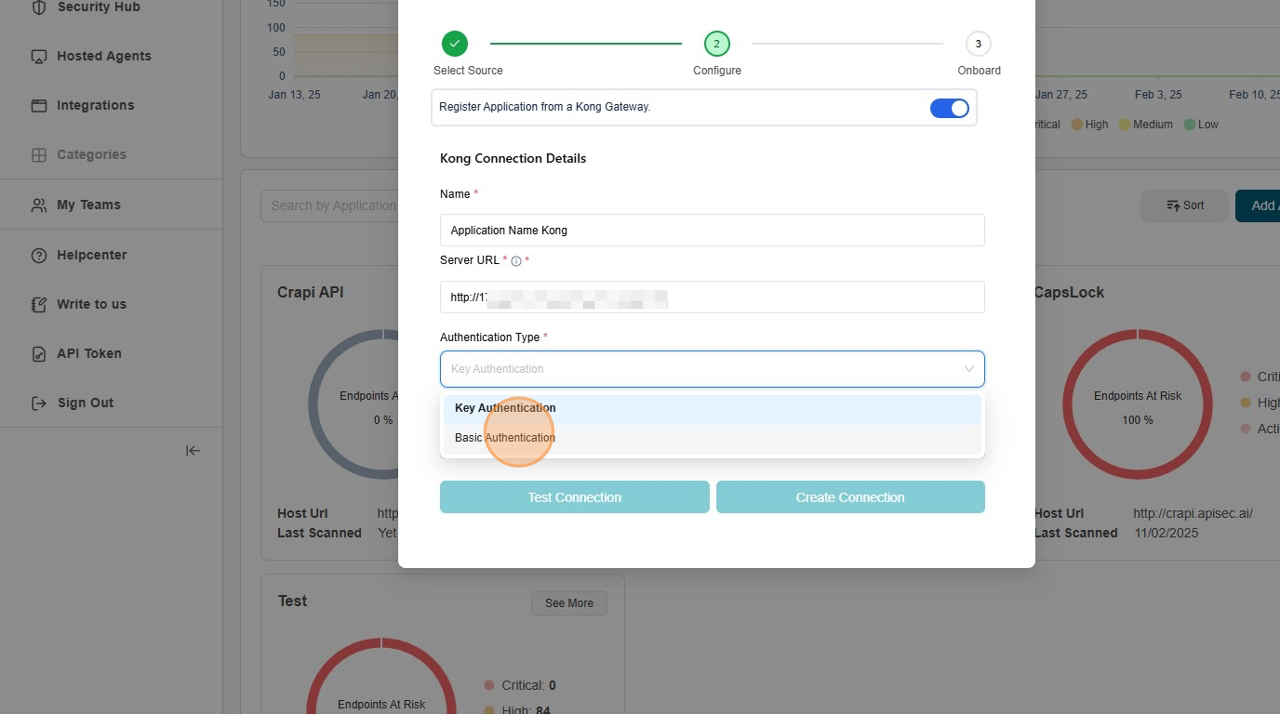Click the Sign Out icon
The image size is (1280, 714).
39,403
